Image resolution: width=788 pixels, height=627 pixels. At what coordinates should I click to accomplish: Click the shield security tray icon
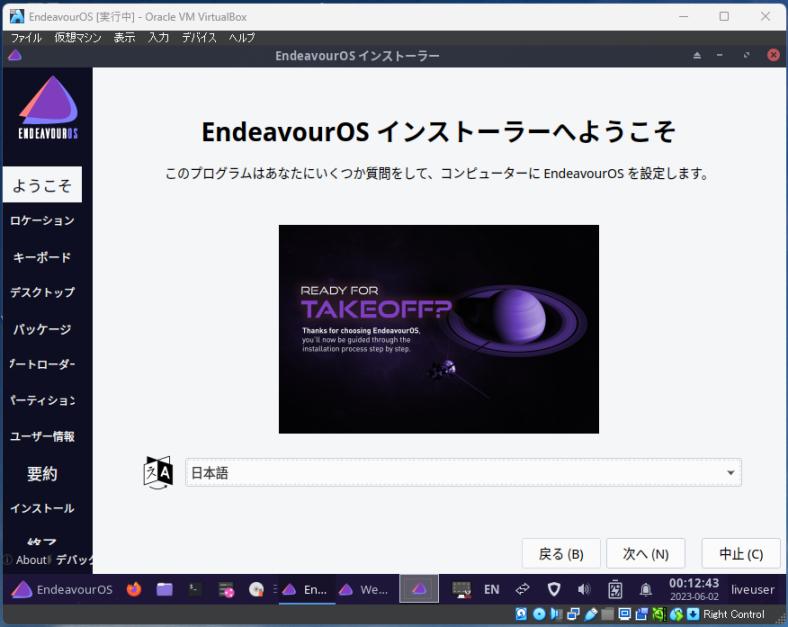553,589
